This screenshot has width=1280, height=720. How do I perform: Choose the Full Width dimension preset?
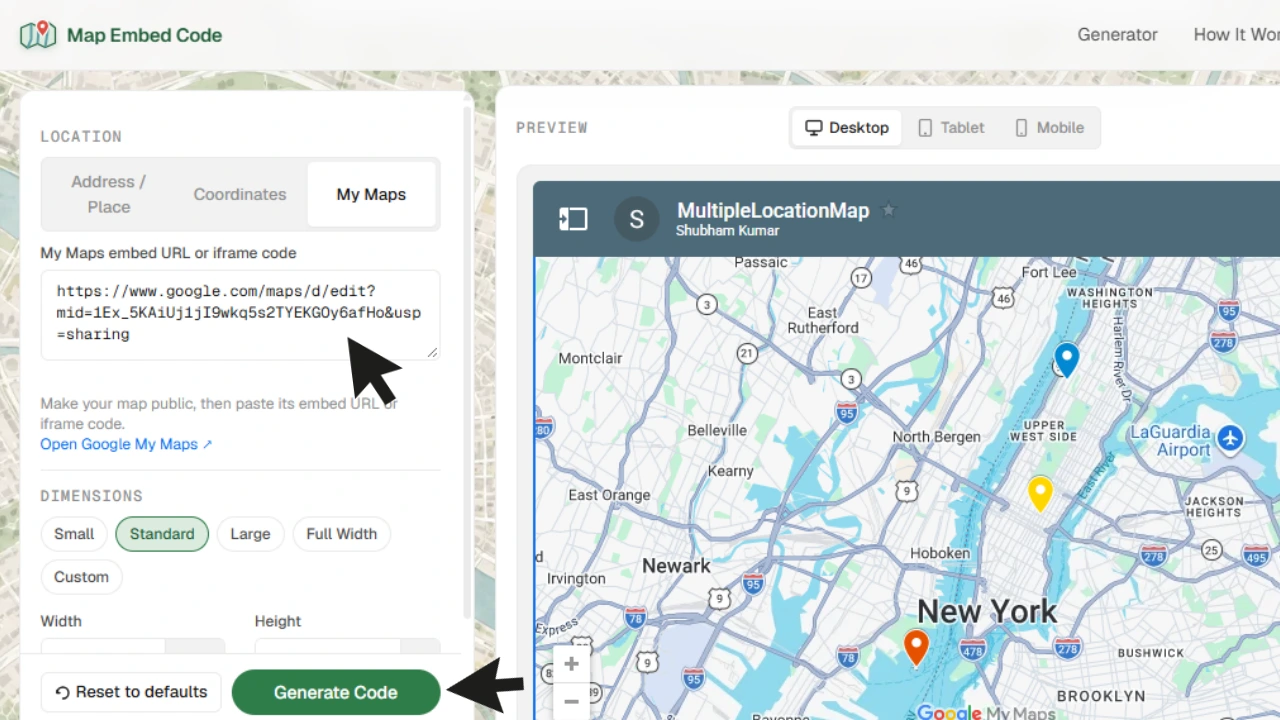[342, 534]
